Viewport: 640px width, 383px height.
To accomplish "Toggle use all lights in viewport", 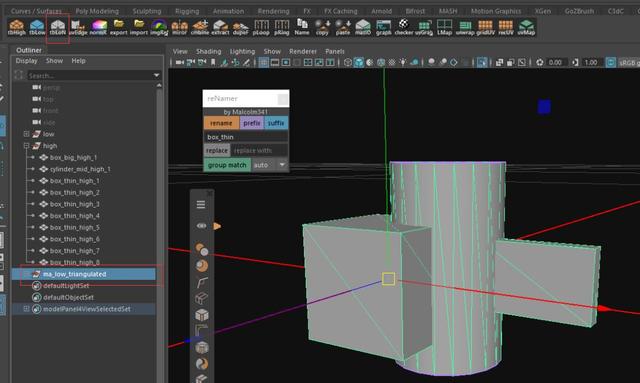I will click(403, 62).
